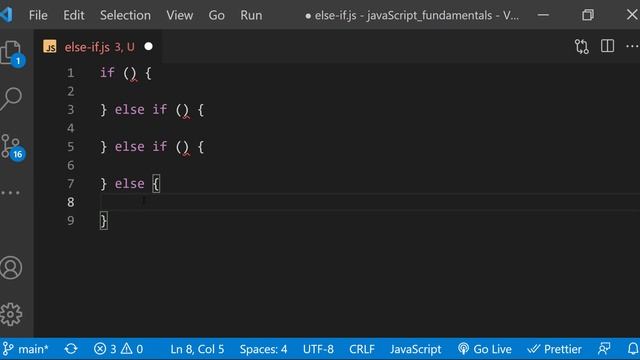Minimize the VS Code window
Viewport: 640px width, 360px height.
point(543,15)
